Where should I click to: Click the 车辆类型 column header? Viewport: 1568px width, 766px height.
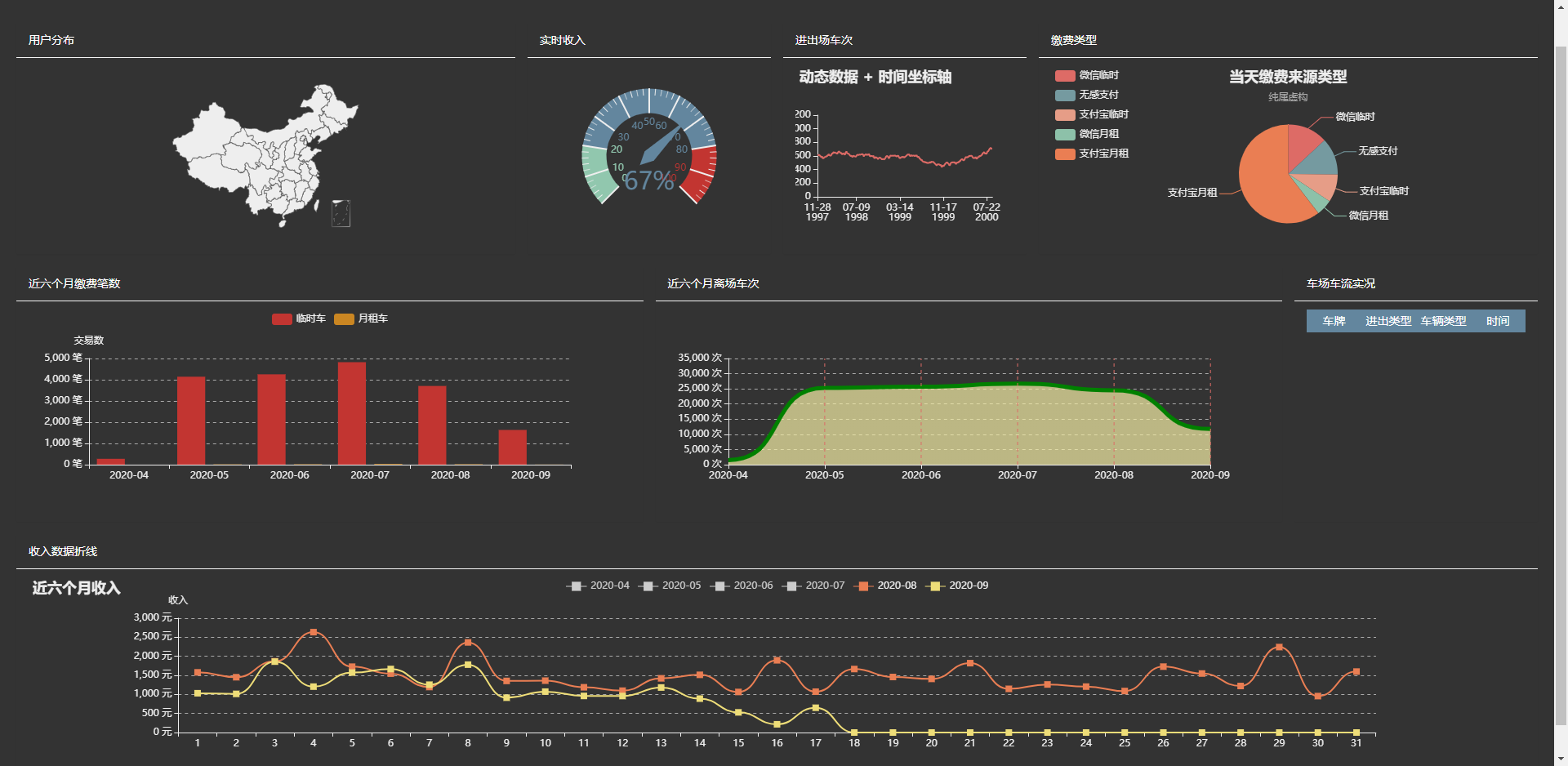(x=1443, y=321)
